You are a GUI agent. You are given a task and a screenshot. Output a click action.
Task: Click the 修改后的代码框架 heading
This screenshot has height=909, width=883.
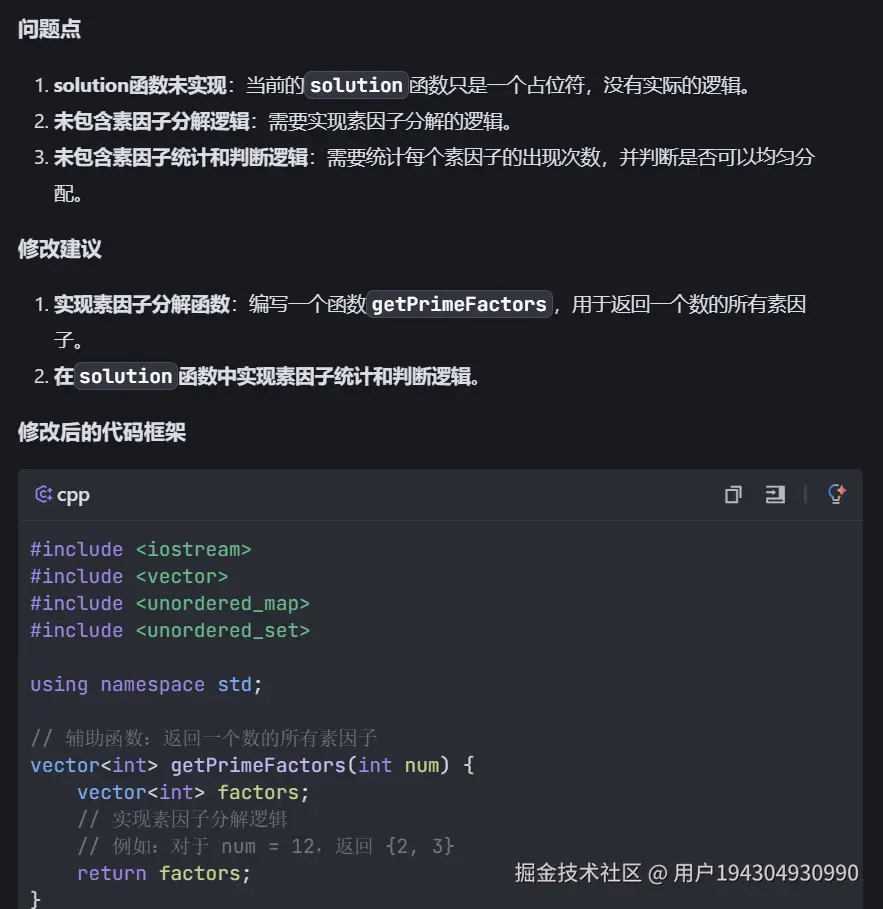coord(101,432)
